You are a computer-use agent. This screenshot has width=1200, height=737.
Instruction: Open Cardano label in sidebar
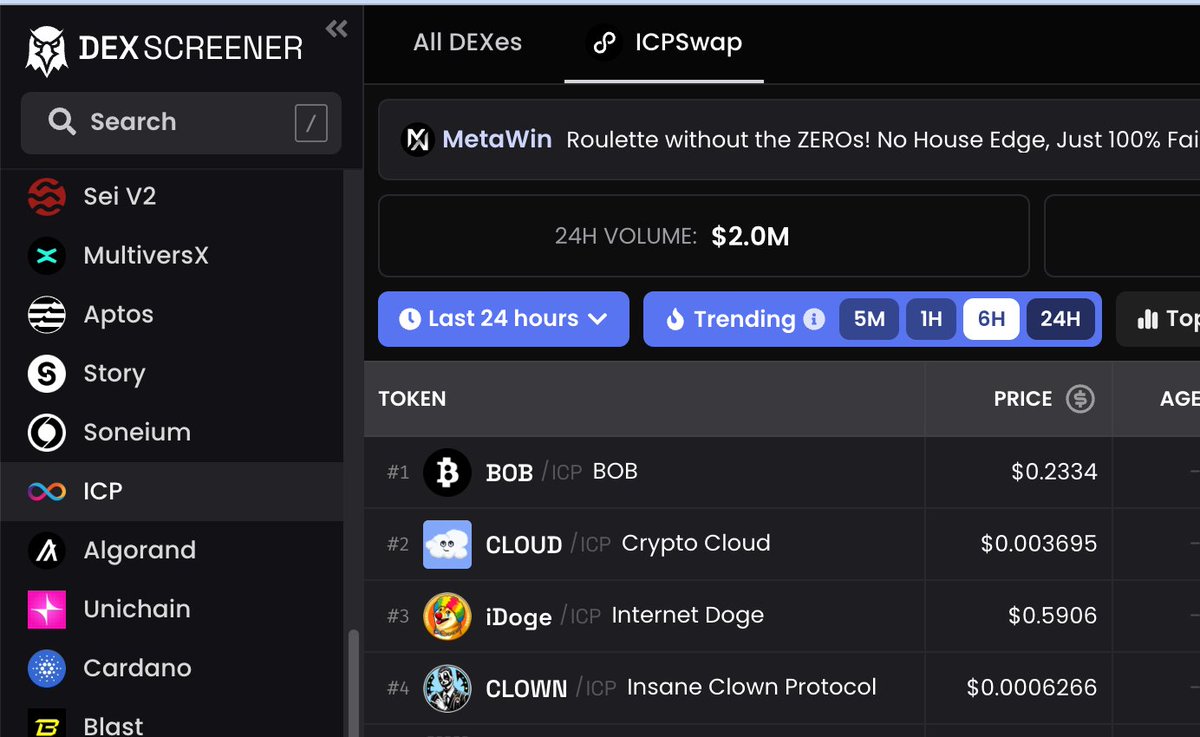point(137,669)
